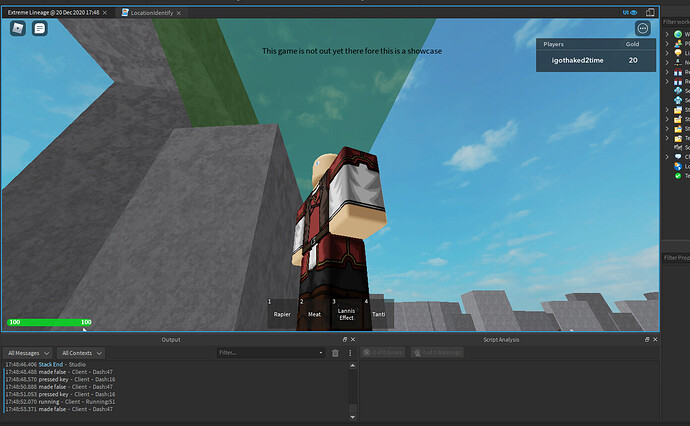Screen dimensions: 690x426
Task: Expand the StarterGui node in Explorer
Action: click(x=667, y=110)
